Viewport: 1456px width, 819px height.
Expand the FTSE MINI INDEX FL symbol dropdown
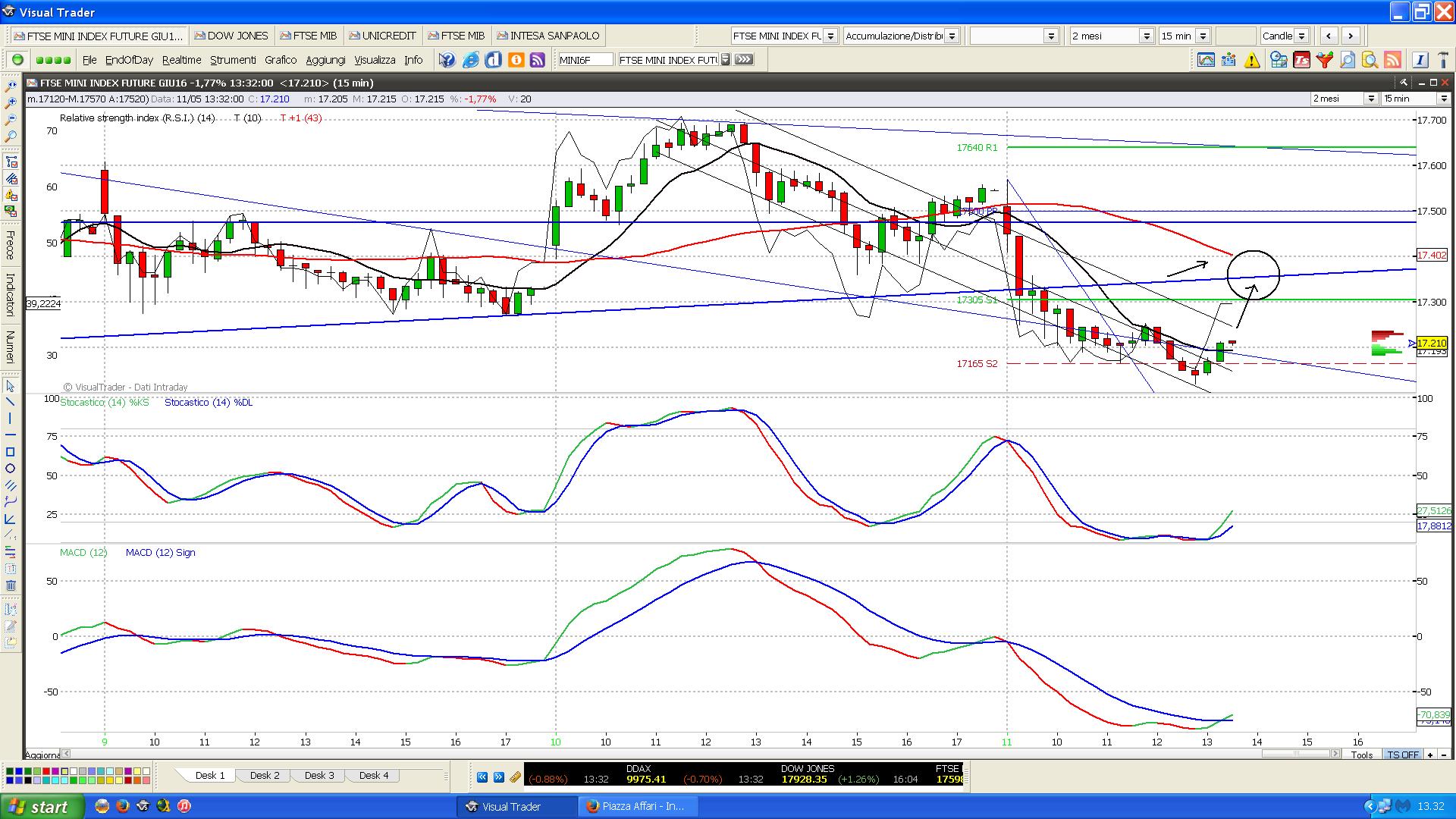[830, 36]
